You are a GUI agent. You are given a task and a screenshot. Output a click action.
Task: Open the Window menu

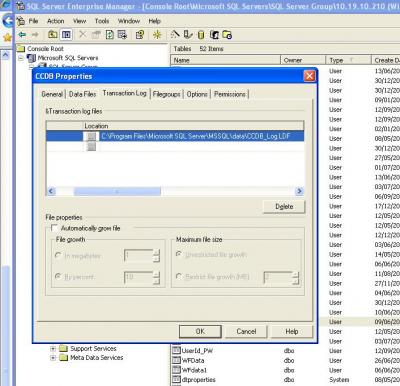tap(129, 21)
